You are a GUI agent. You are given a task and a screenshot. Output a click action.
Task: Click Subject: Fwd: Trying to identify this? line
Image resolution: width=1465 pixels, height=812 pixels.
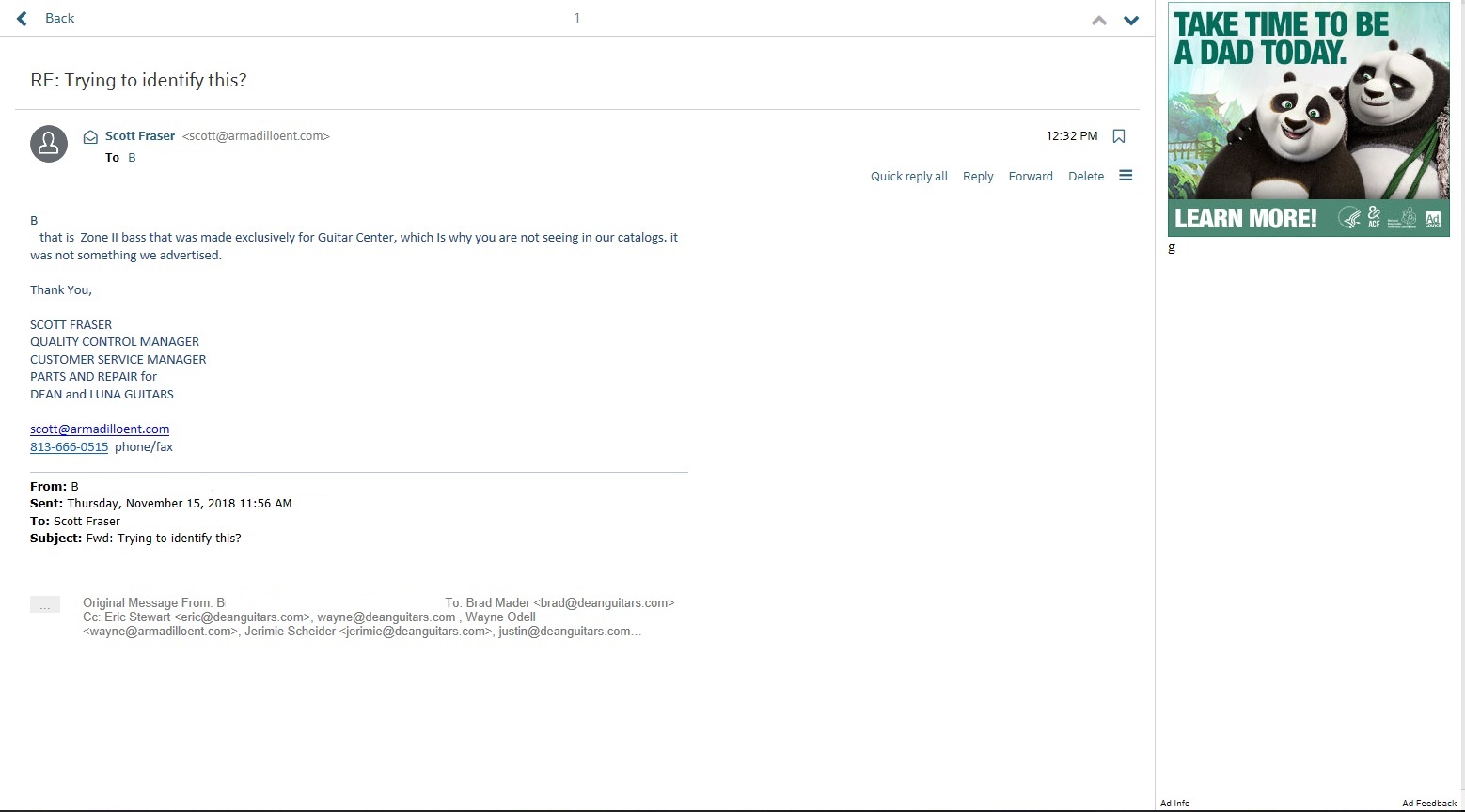(135, 539)
